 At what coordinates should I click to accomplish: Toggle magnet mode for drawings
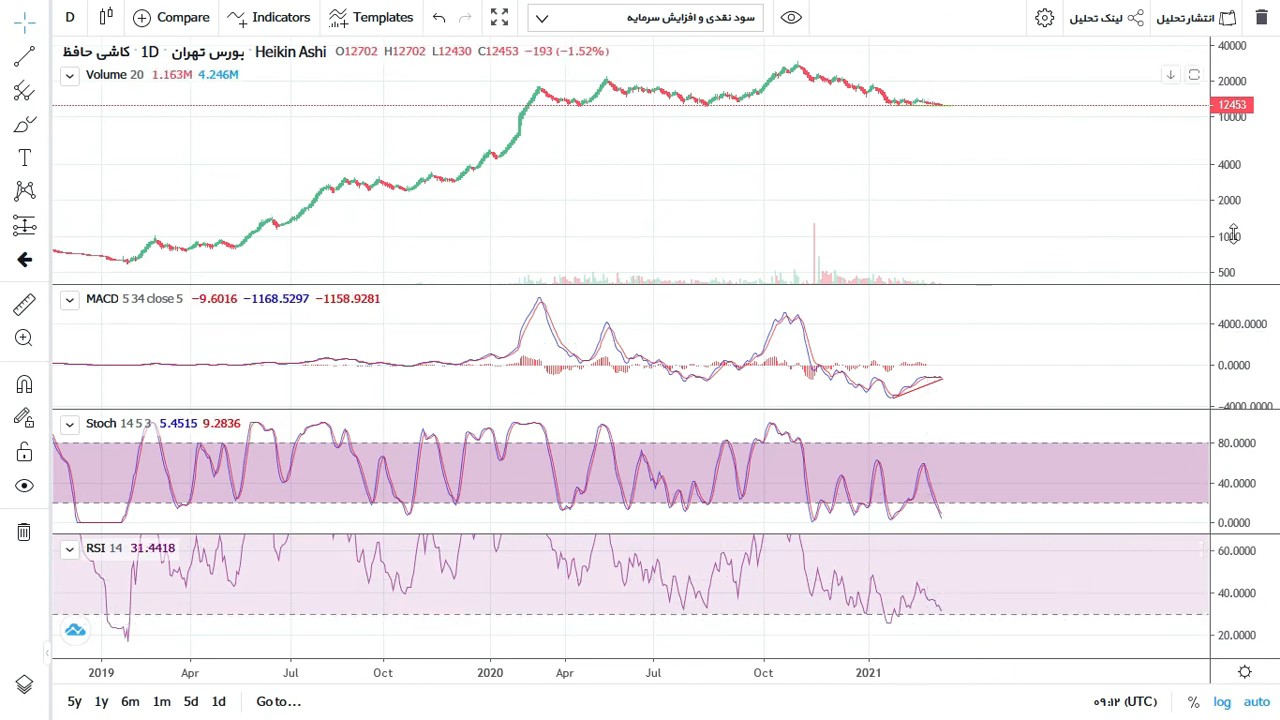tap(25, 385)
